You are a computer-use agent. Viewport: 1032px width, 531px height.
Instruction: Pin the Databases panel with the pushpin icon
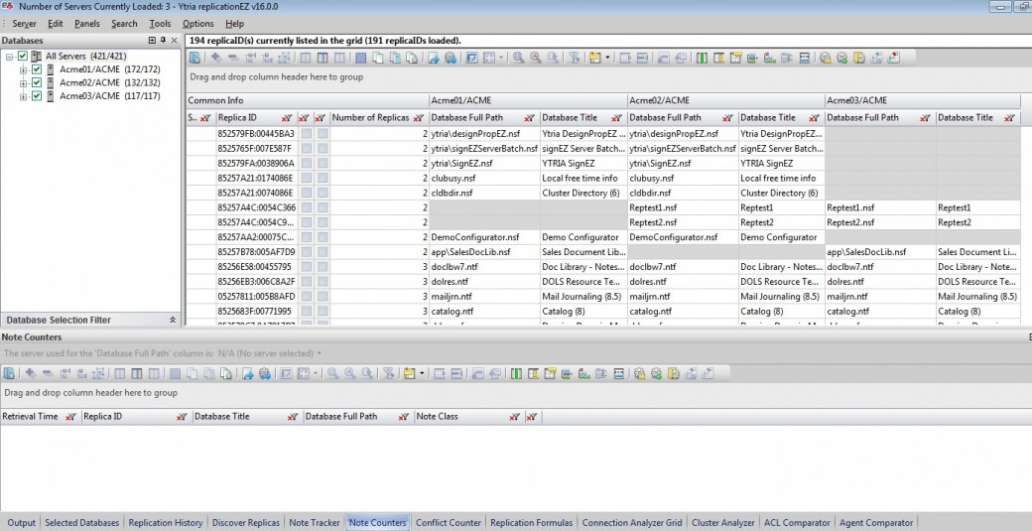pos(163,41)
